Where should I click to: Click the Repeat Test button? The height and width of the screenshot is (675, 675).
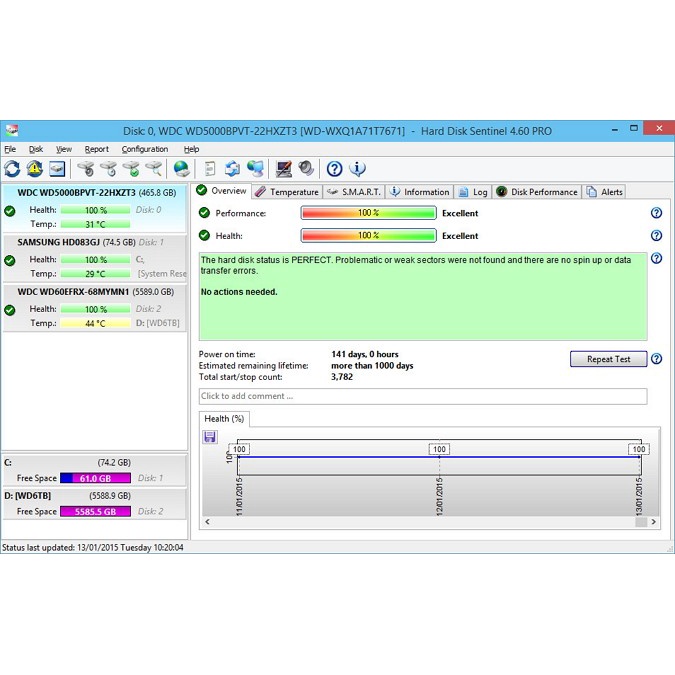pyautogui.click(x=608, y=359)
